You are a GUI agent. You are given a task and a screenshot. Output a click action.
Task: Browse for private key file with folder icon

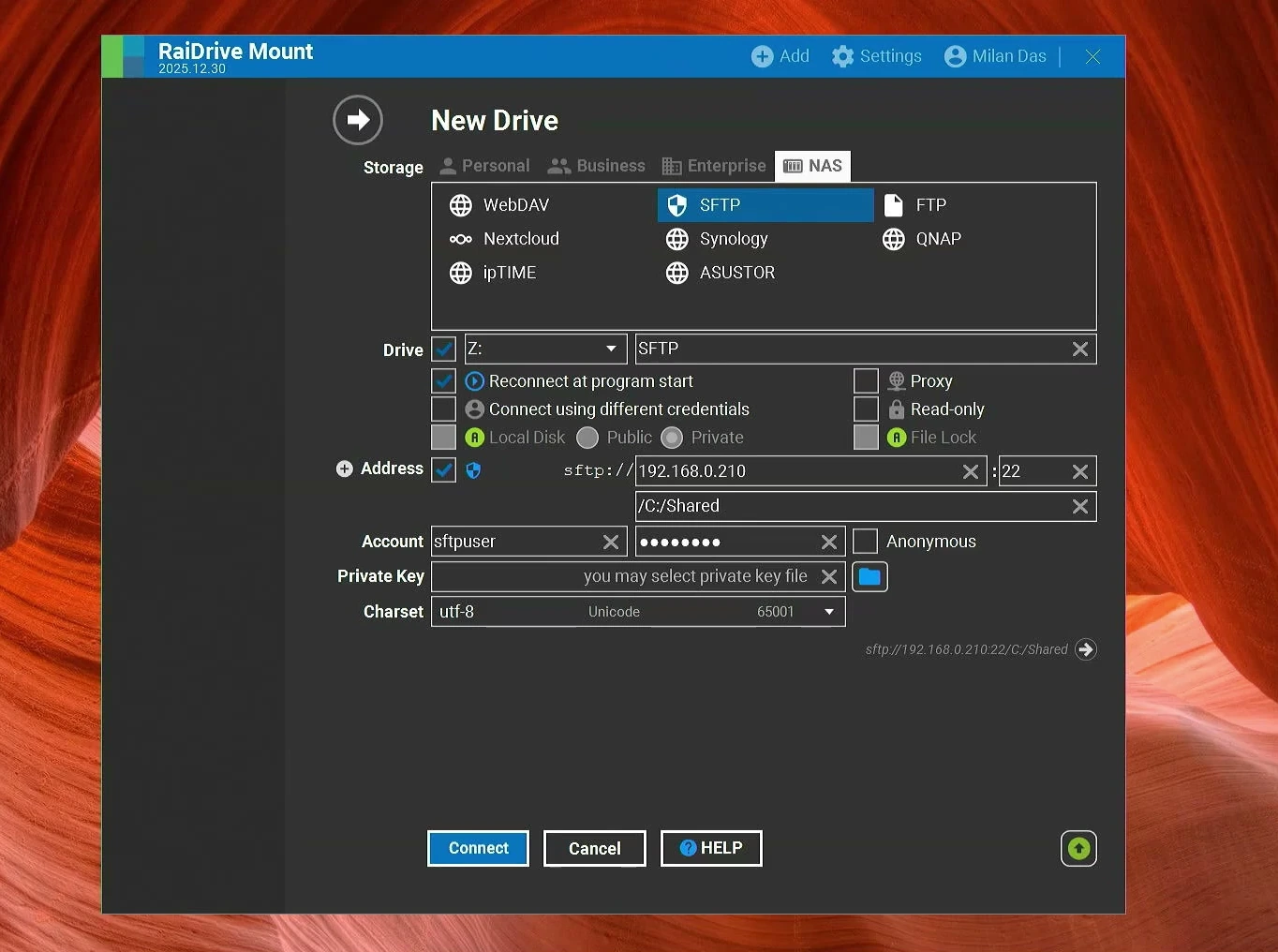pyautogui.click(x=869, y=577)
